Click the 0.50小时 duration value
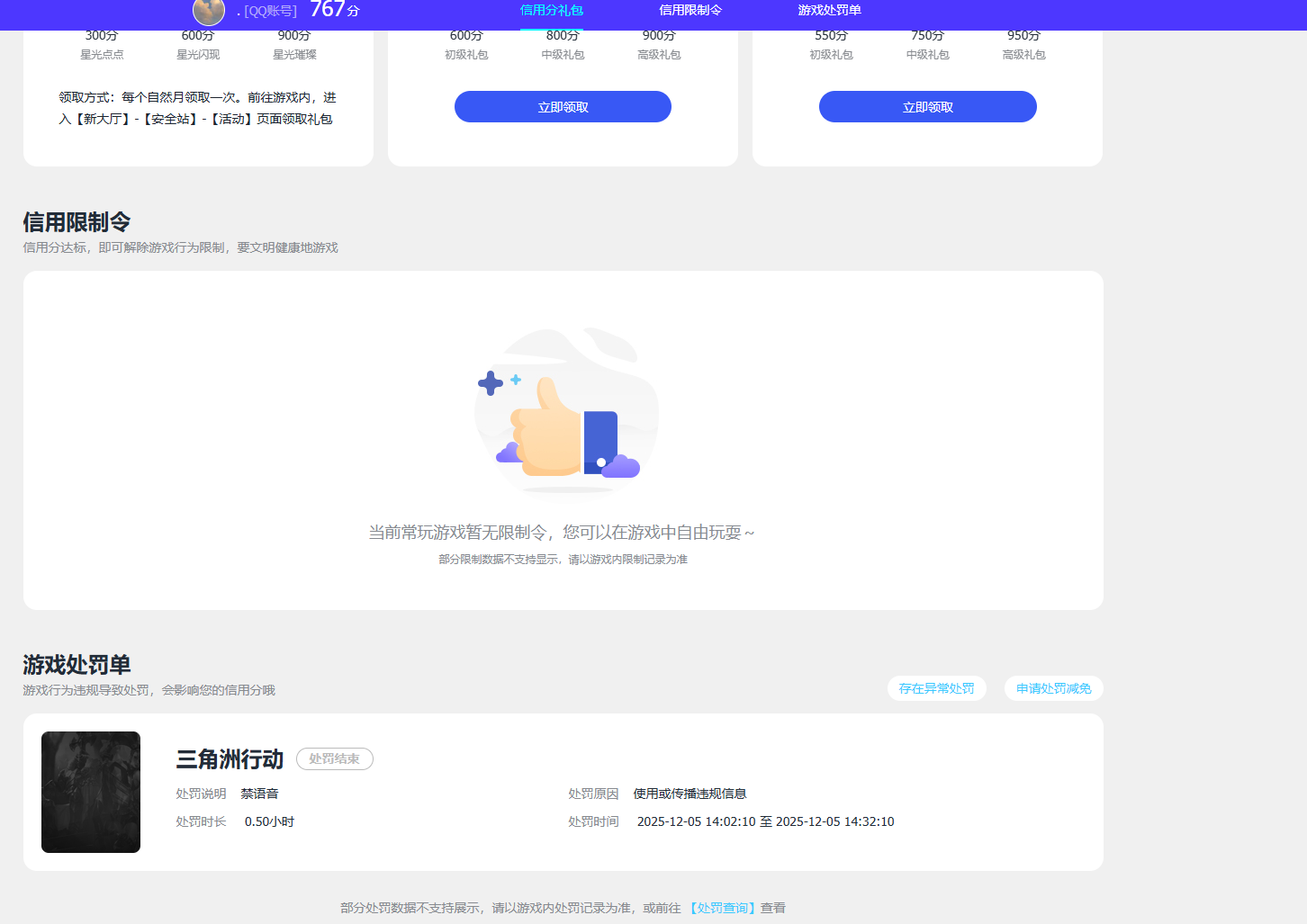Image resolution: width=1307 pixels, height=924 pixels. pos(269,821)
